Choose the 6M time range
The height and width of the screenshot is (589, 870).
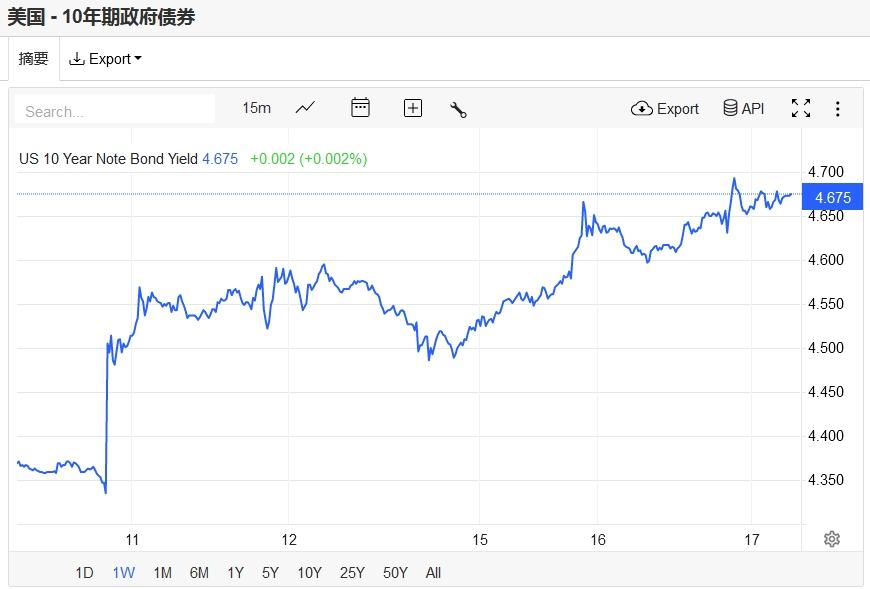point(199,573)
